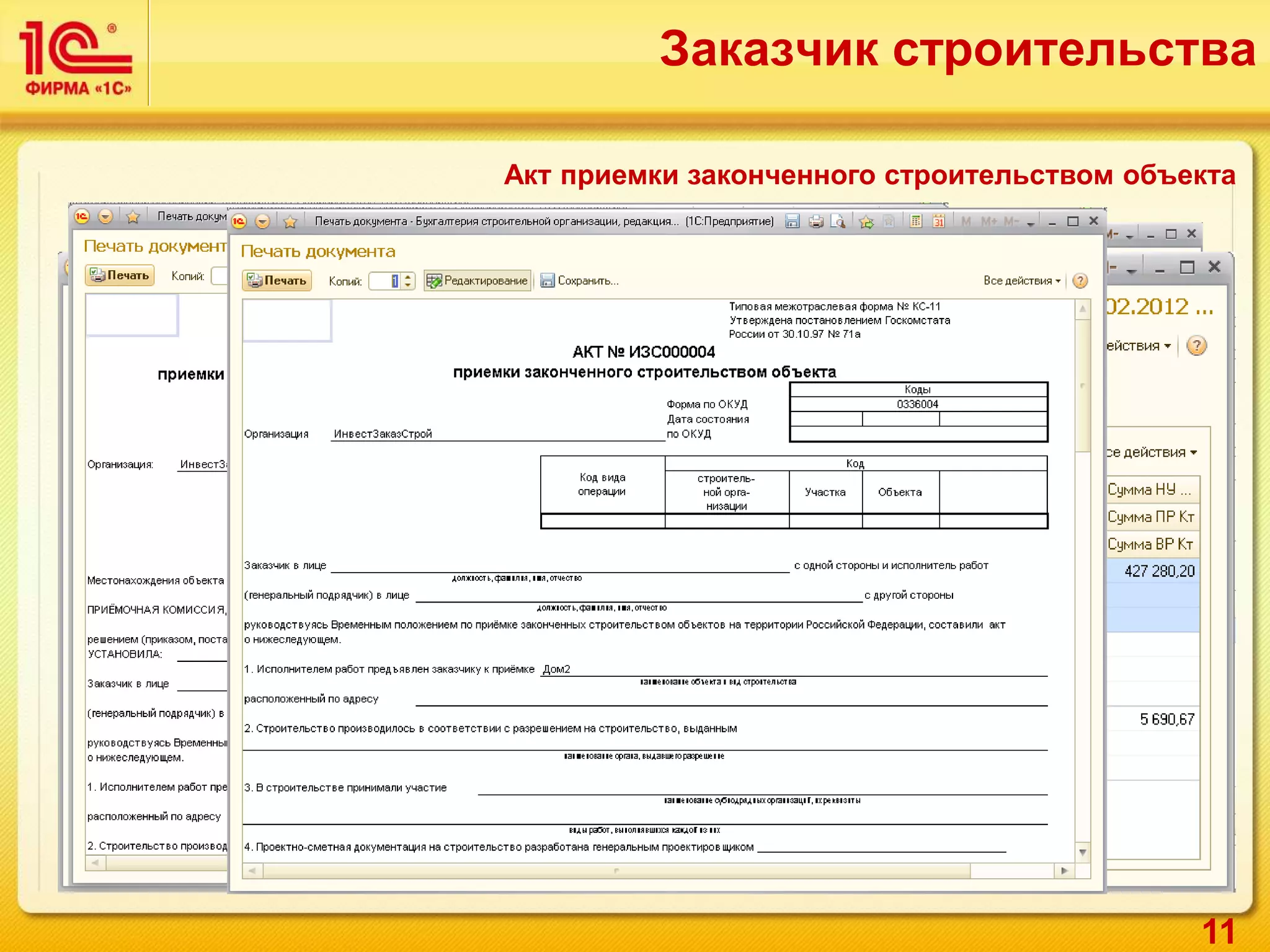The image size is (1270, 952).
Task: Click the empty logo placeholder box in front document
Action: (286, 320)
